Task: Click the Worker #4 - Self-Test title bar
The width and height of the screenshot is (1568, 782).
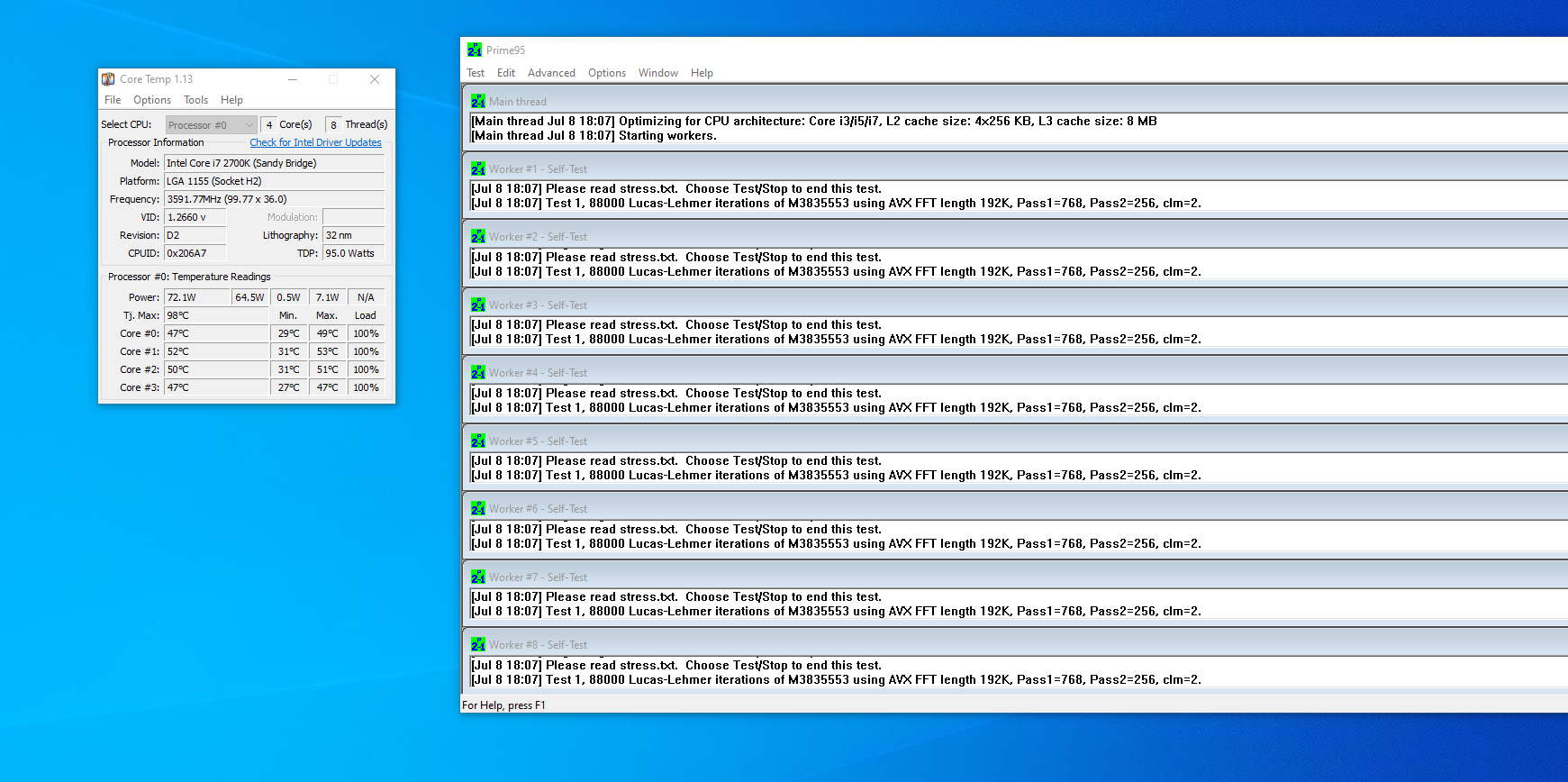Action: click(1018, 373)
